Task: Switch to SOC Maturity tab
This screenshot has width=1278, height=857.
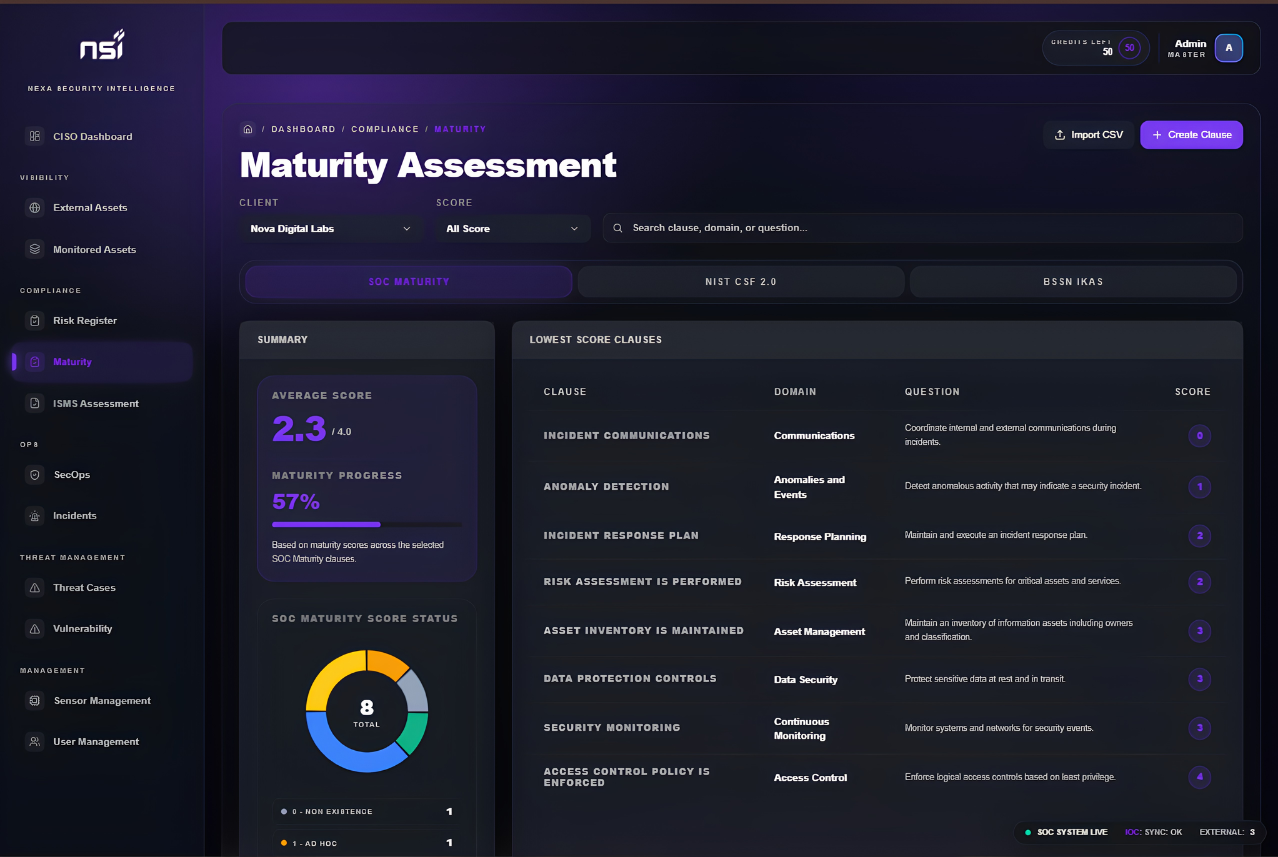Action: click(x=409, y=282)
